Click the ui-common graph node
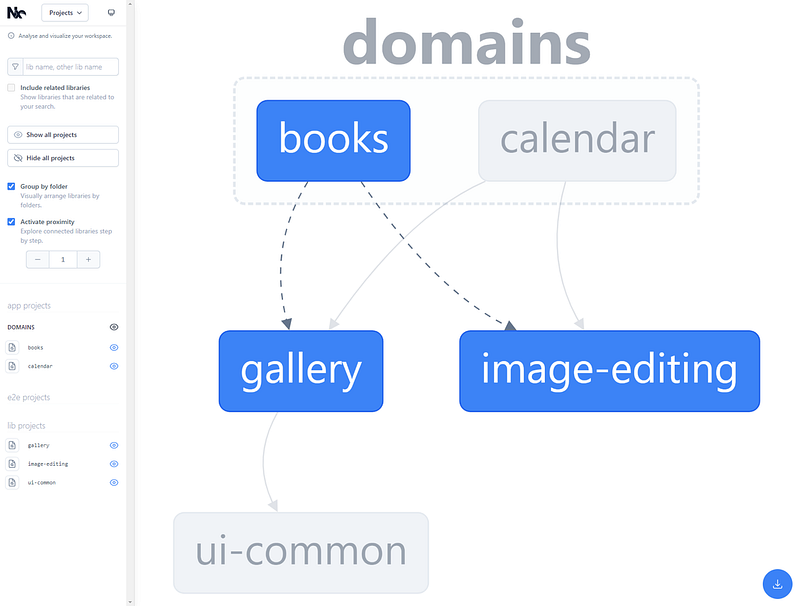 click(x=301, y=552)
